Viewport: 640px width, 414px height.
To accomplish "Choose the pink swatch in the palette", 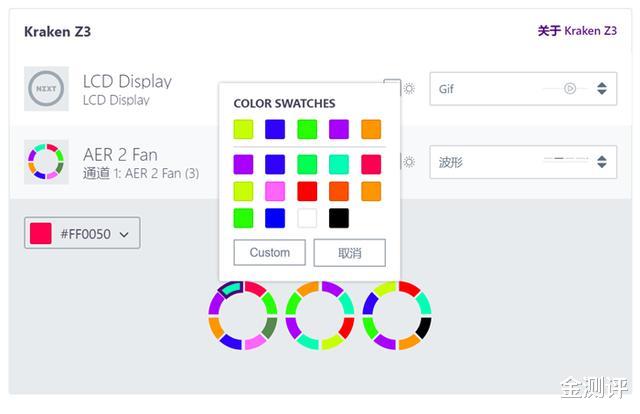I will (275, 191).
